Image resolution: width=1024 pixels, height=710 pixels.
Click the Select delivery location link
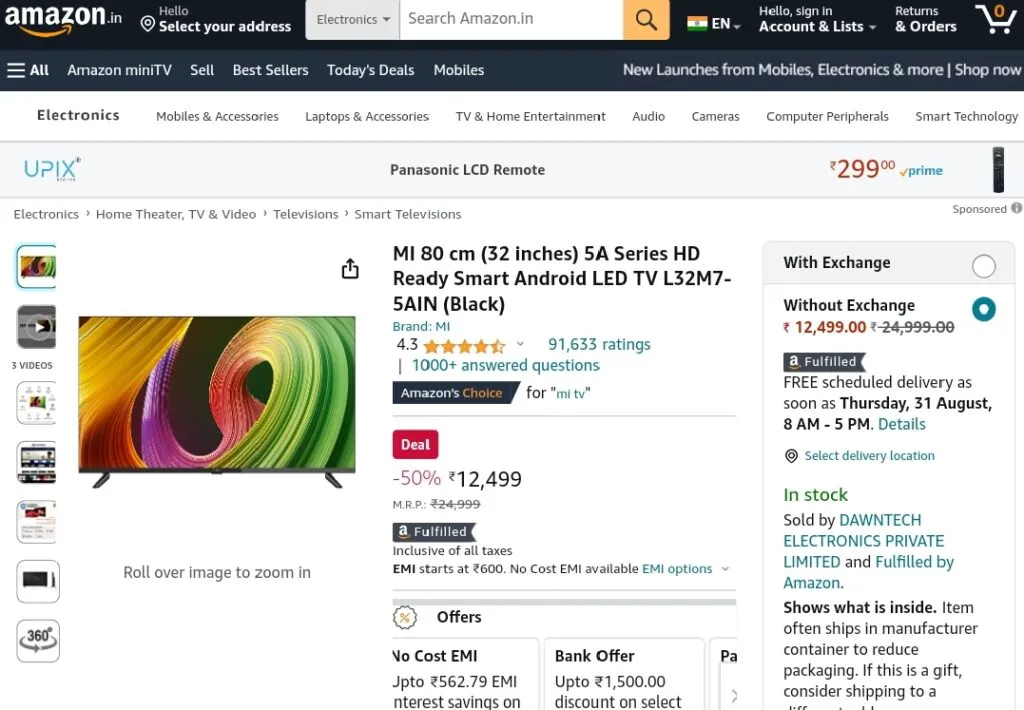coord(869,456)
